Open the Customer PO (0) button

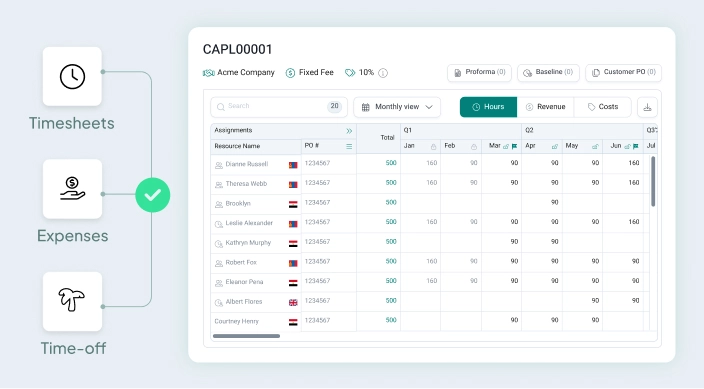point(623,72)
